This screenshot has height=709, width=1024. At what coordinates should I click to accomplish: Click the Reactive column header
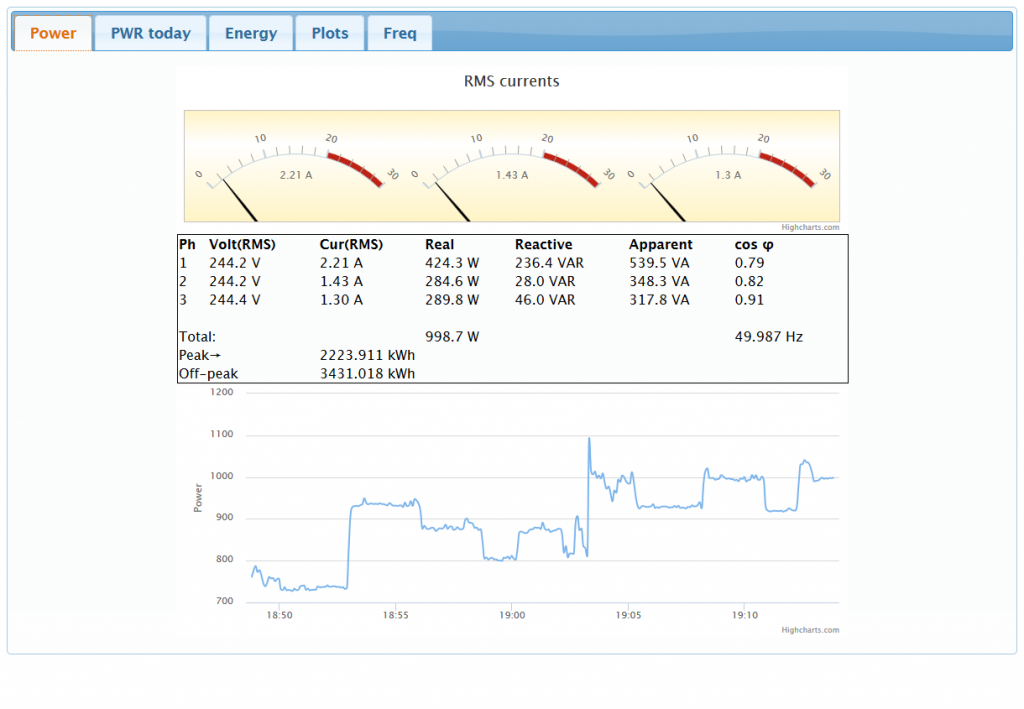pos(543,244)
